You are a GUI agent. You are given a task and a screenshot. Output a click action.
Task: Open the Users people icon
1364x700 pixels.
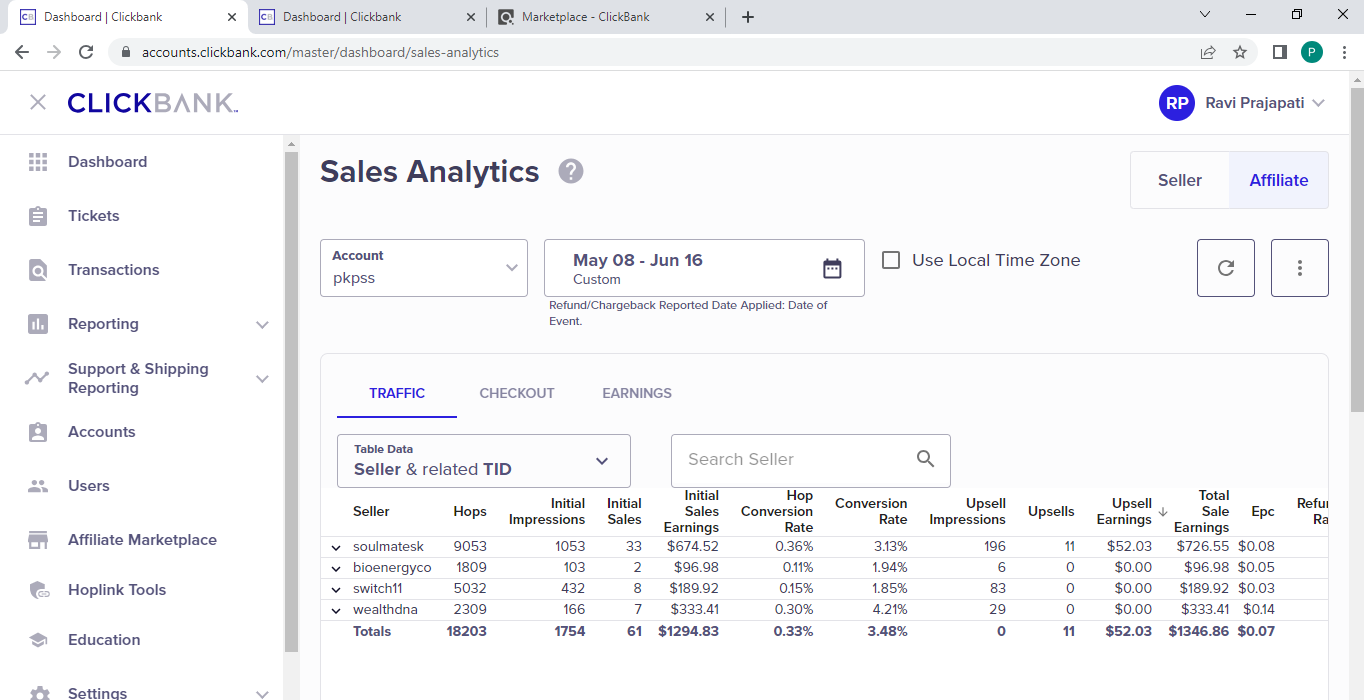pos(38,486)
